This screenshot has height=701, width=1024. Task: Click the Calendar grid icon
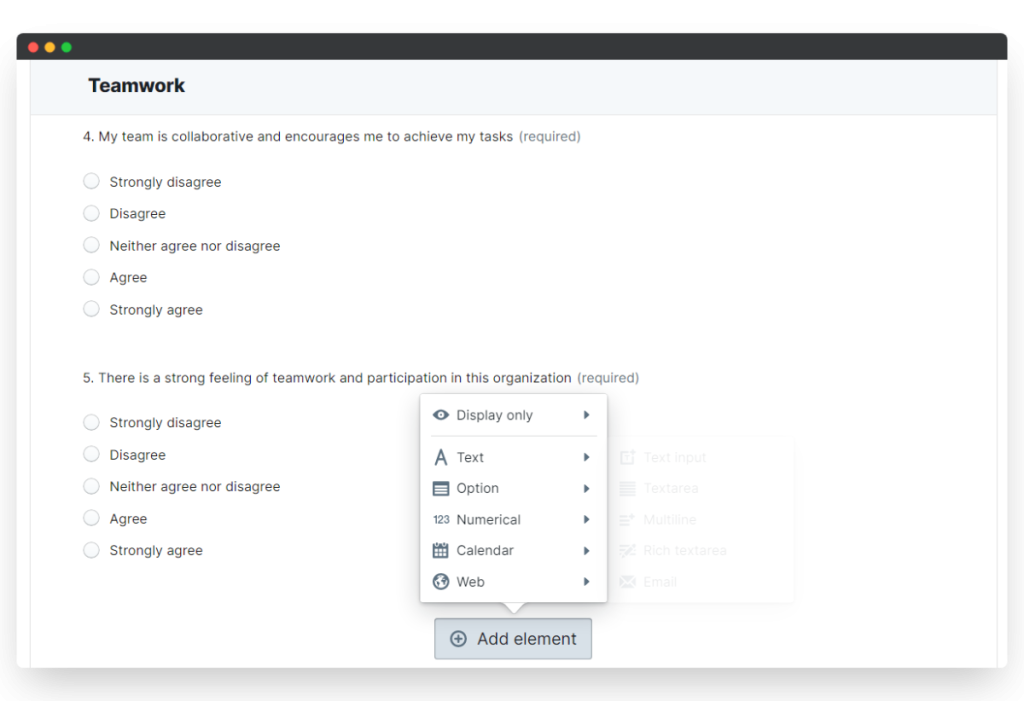(441, 551)
